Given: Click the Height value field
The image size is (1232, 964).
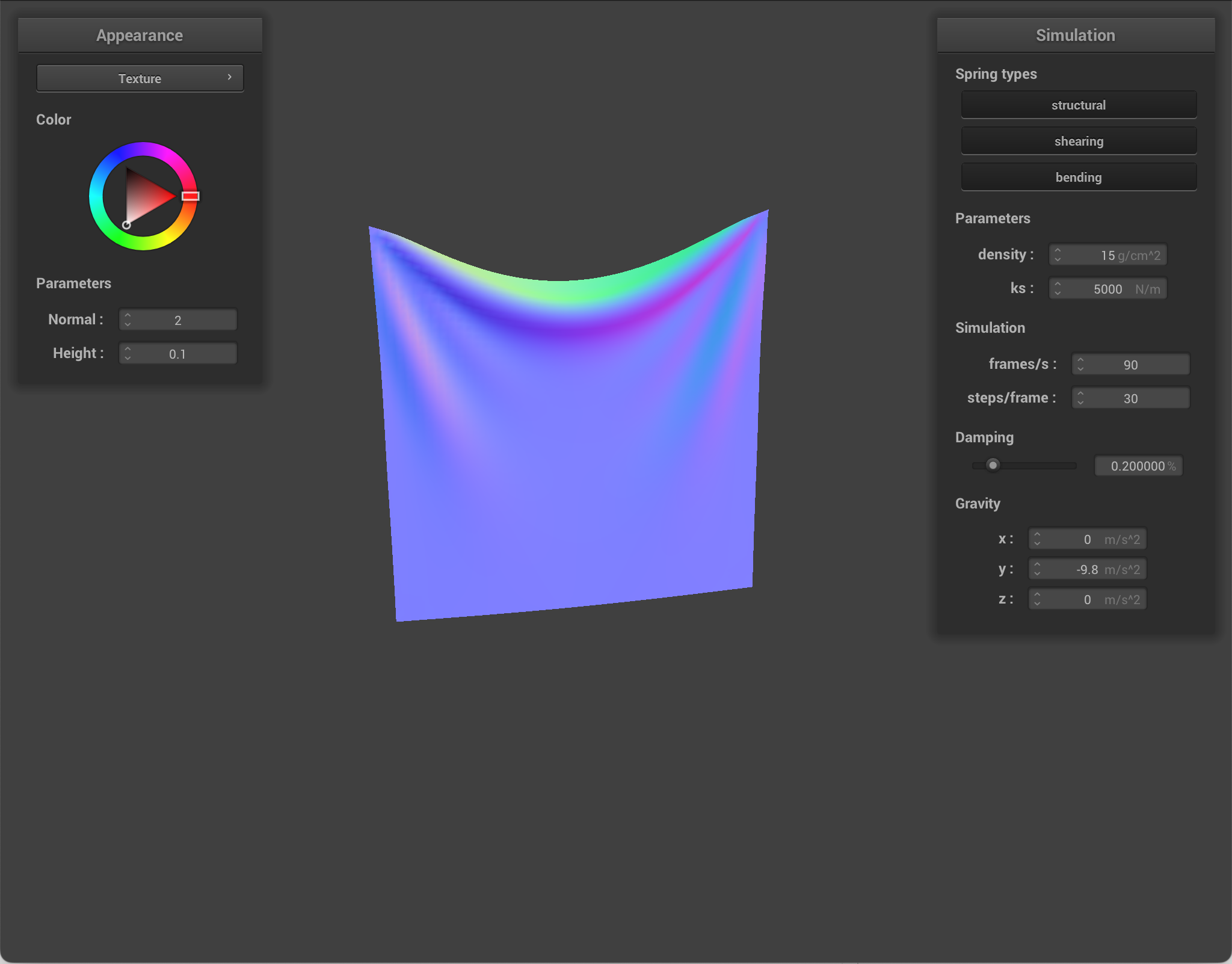Looking at the screenshot, I should pyautogui.click(x=178, y=353).
